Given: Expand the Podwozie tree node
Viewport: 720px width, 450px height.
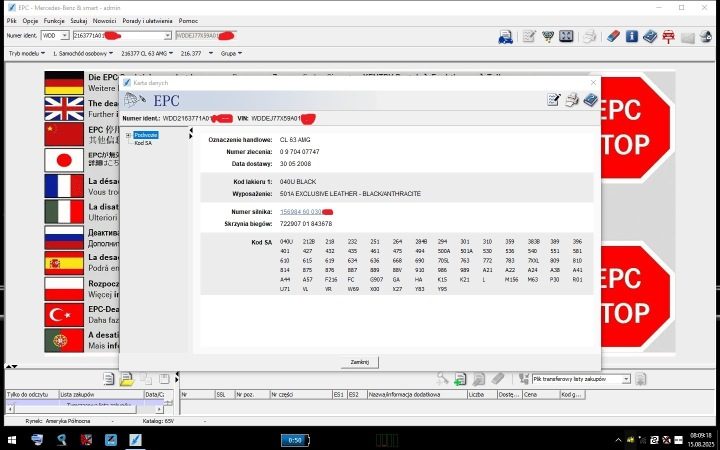Looking at the screenshot, I should (x=128, y=135).
